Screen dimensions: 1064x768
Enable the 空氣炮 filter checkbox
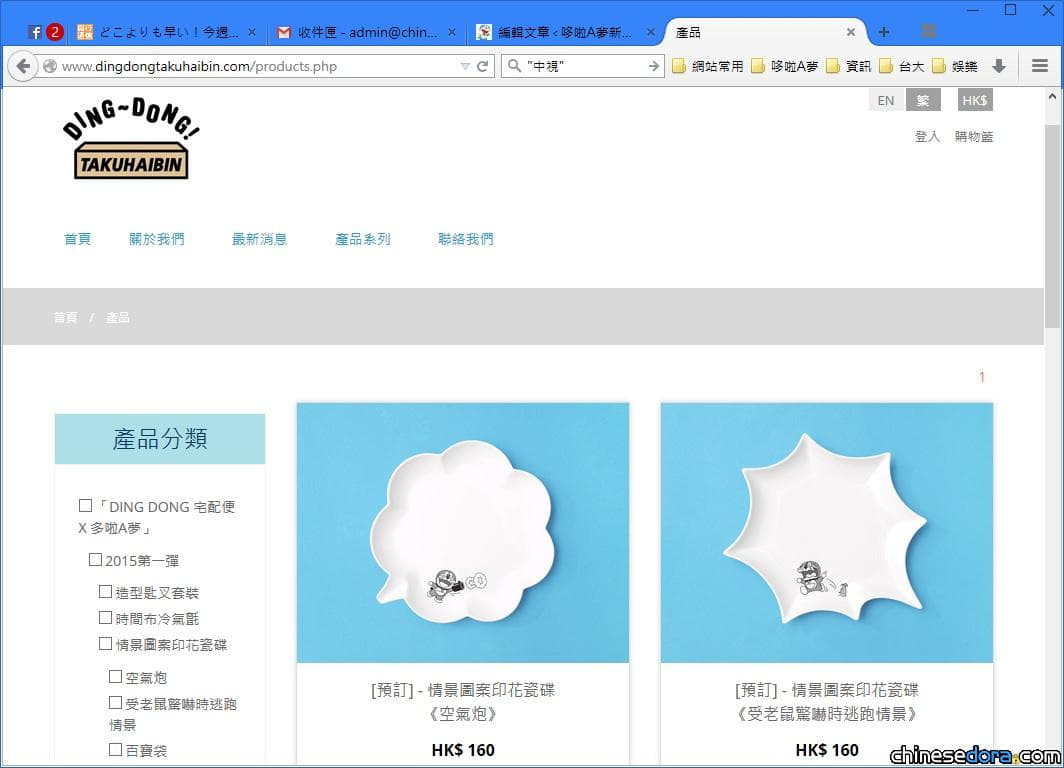click(115, 676)
